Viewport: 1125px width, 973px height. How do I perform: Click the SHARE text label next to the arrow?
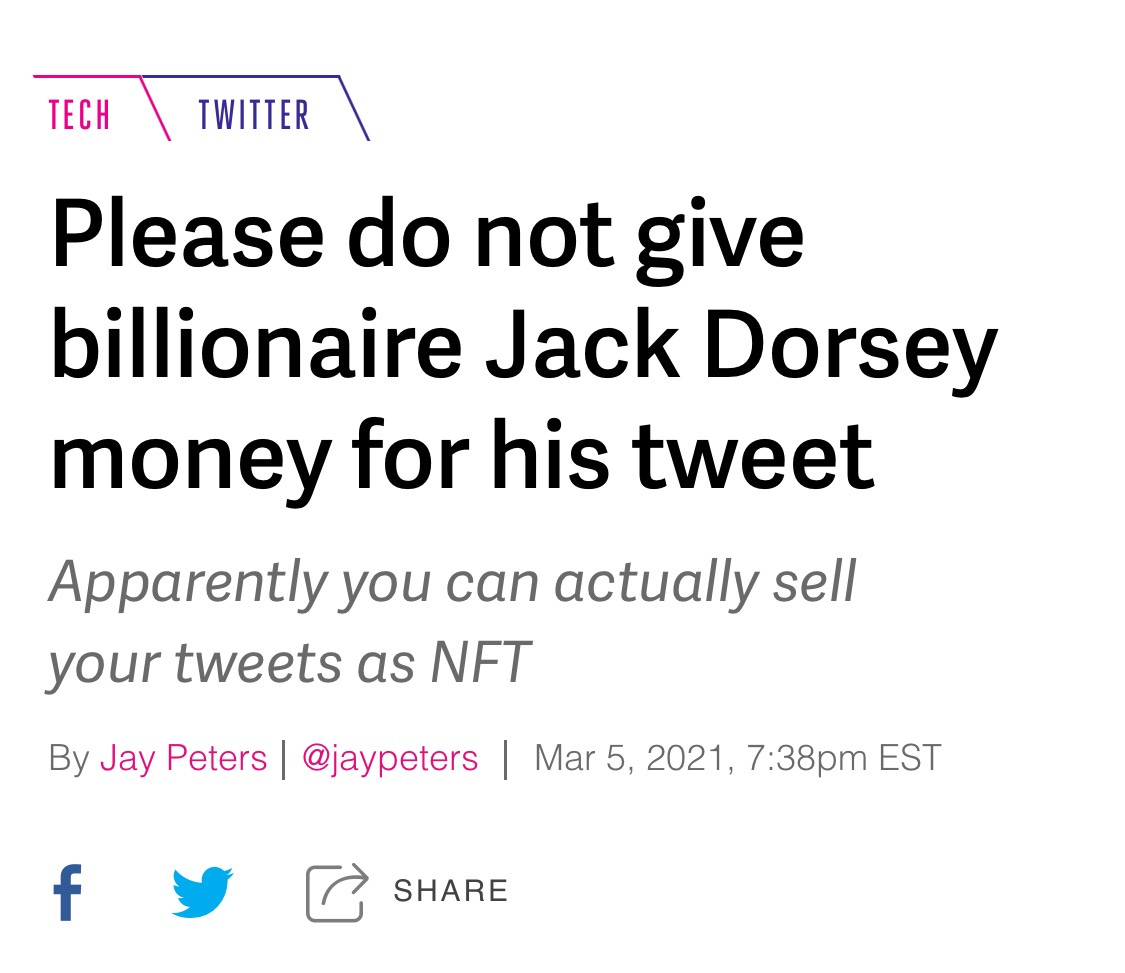(450, 889)
